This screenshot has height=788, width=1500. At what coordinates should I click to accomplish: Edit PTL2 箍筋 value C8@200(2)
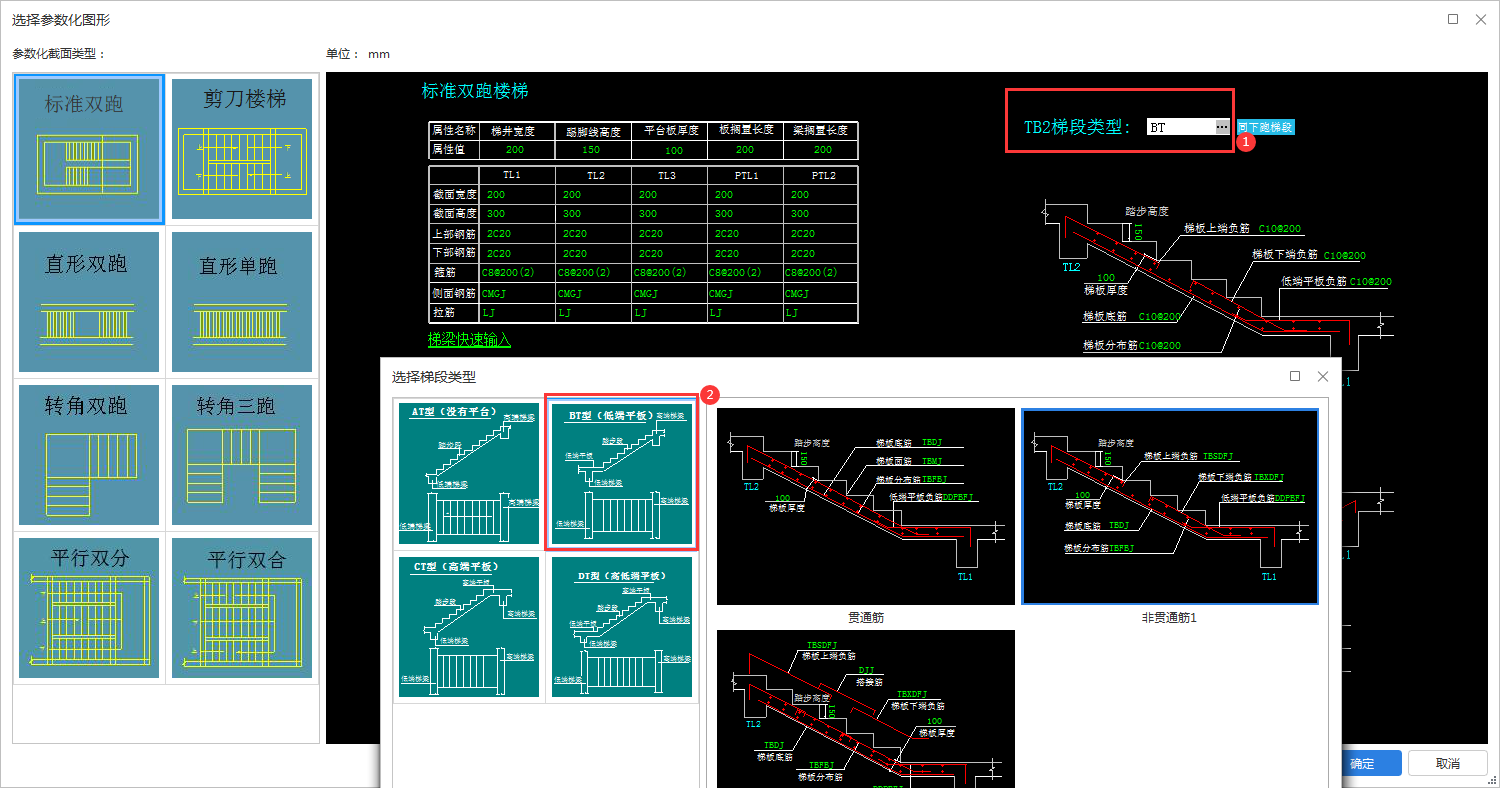point(810,272)
